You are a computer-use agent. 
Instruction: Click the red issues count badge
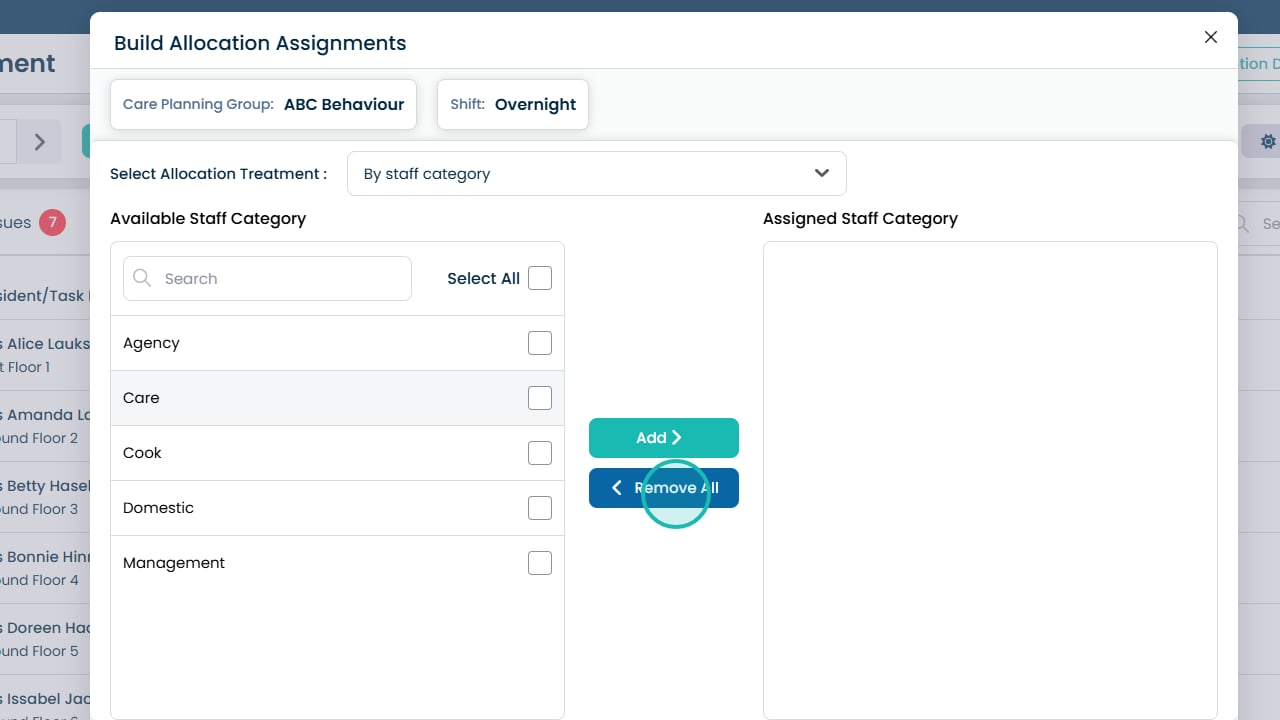pyautogui.click(x=52, y=222)
